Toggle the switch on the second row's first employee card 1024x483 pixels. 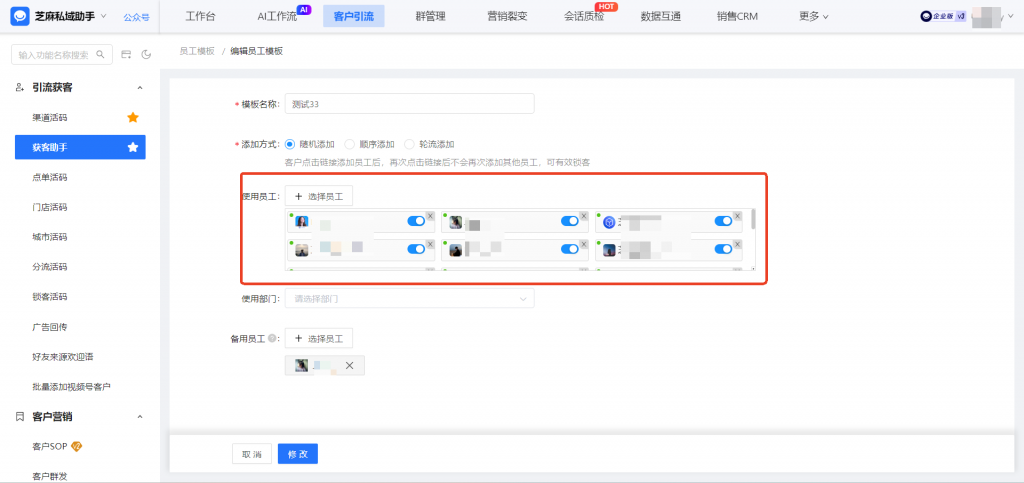pyautogui.click(x=416, y=249)
